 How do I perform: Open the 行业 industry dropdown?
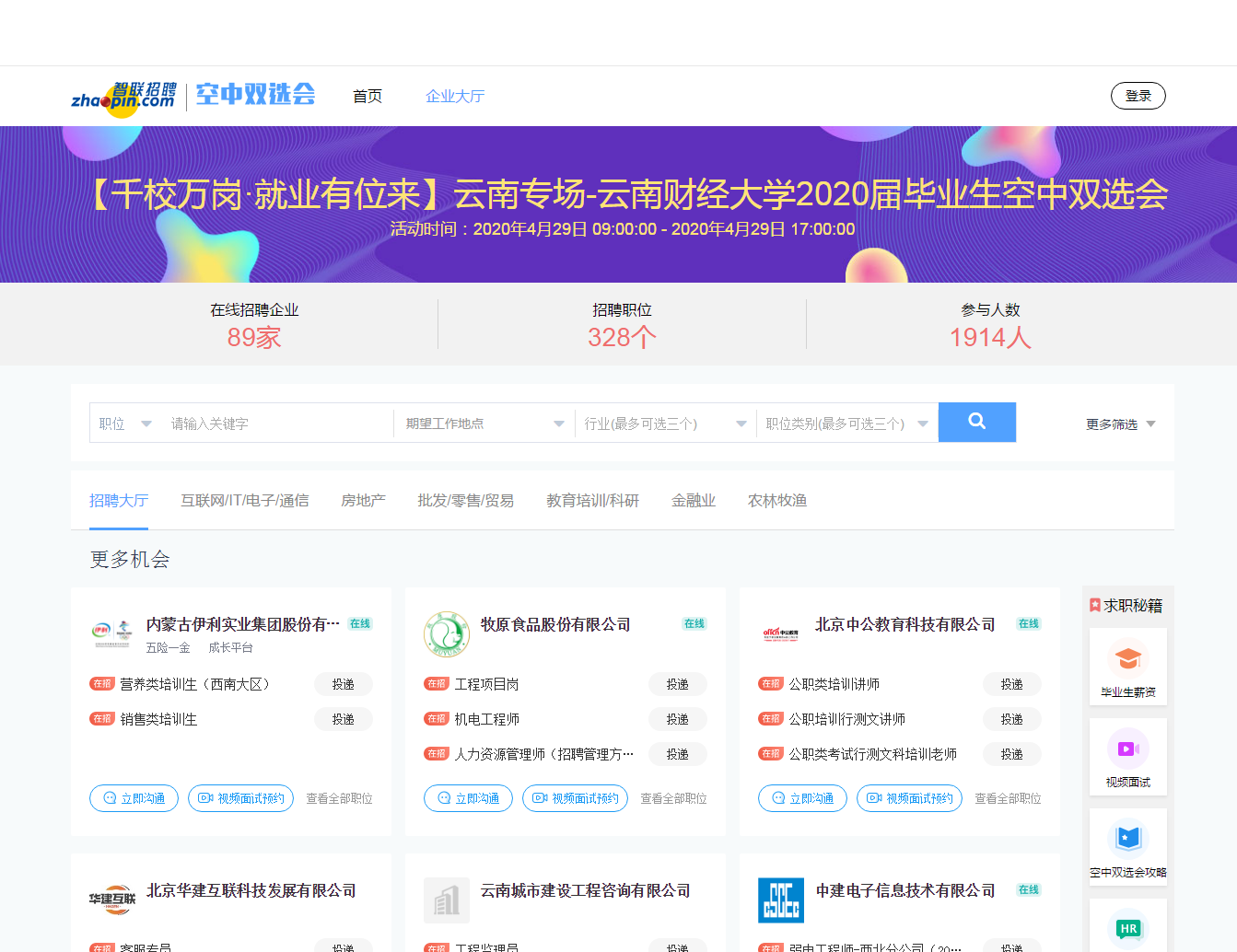click(x=664, y=424)
